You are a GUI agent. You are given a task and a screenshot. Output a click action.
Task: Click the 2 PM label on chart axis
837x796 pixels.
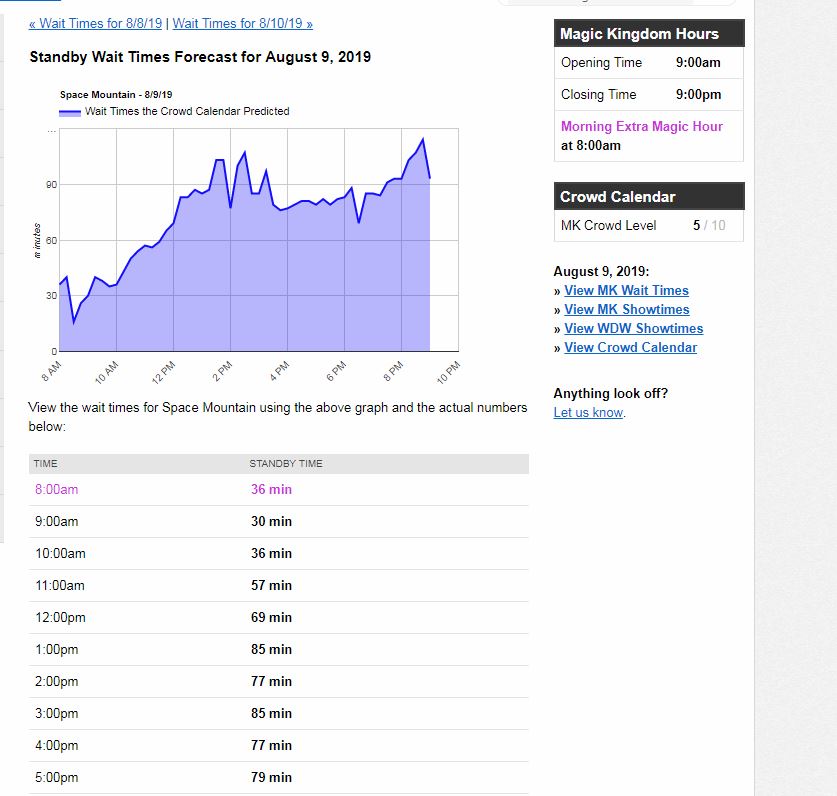click(x=223, y=368)
